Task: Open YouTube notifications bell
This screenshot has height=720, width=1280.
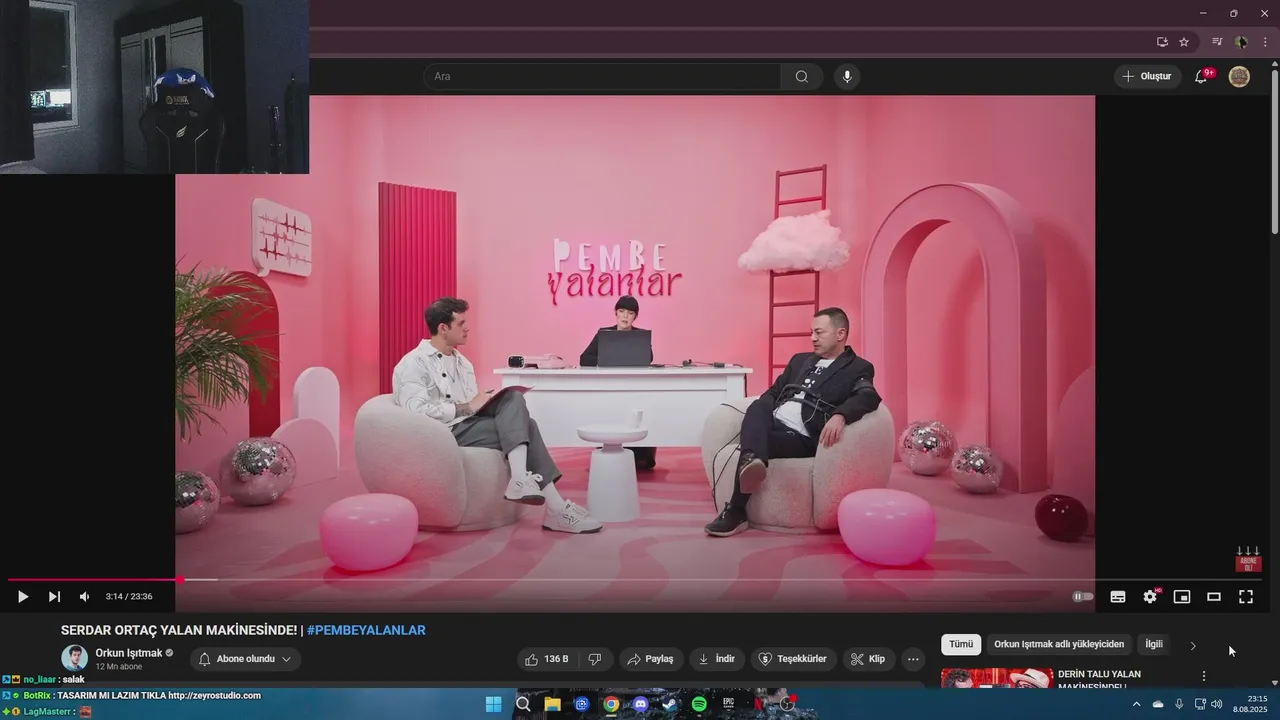Action: pyautogui.click(x=1202, y=76)
